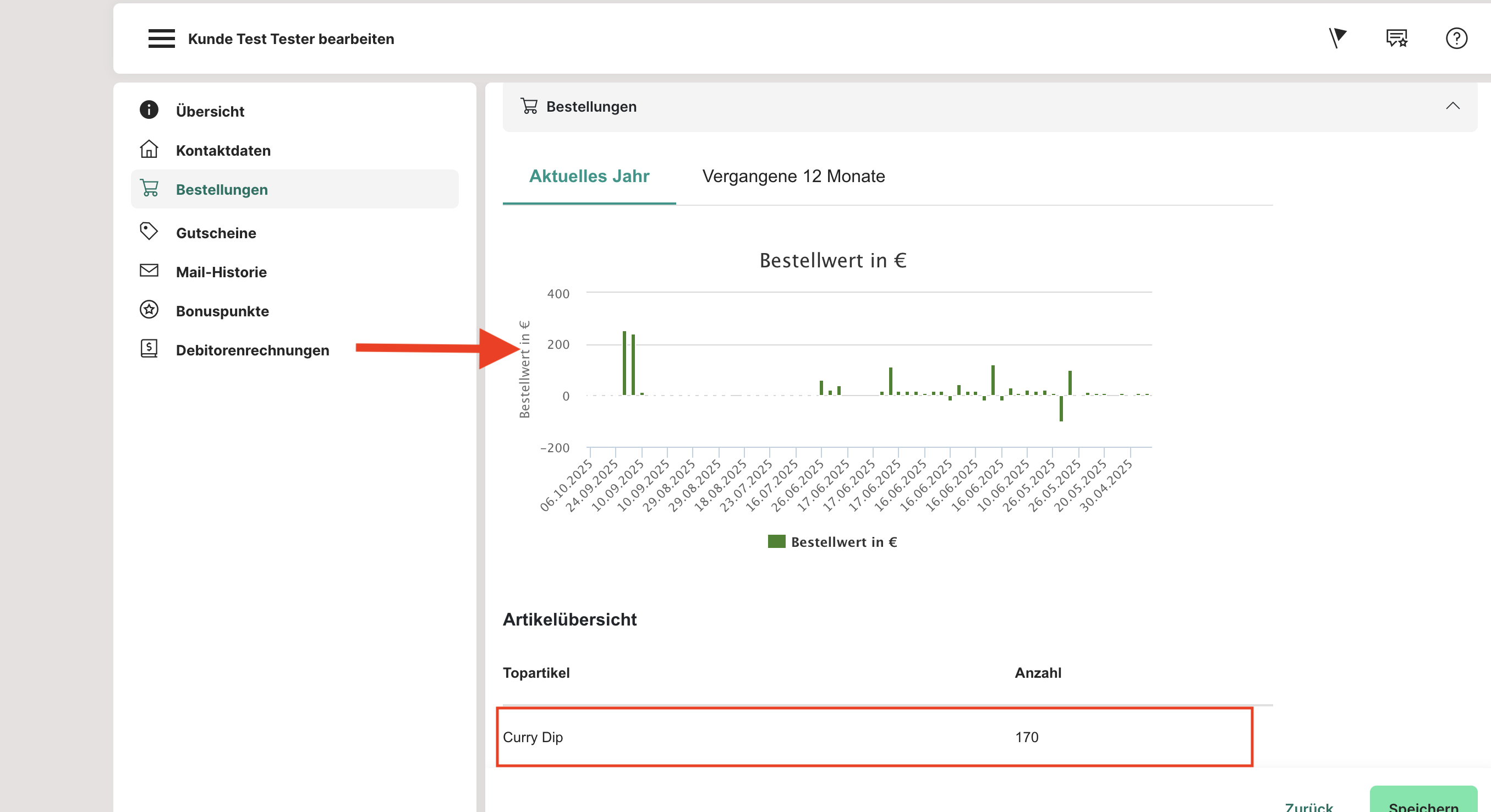This screenshot has width=1491, height=812.
Task: Click the Übersicht info icon
Action: [x=149, y=110]
